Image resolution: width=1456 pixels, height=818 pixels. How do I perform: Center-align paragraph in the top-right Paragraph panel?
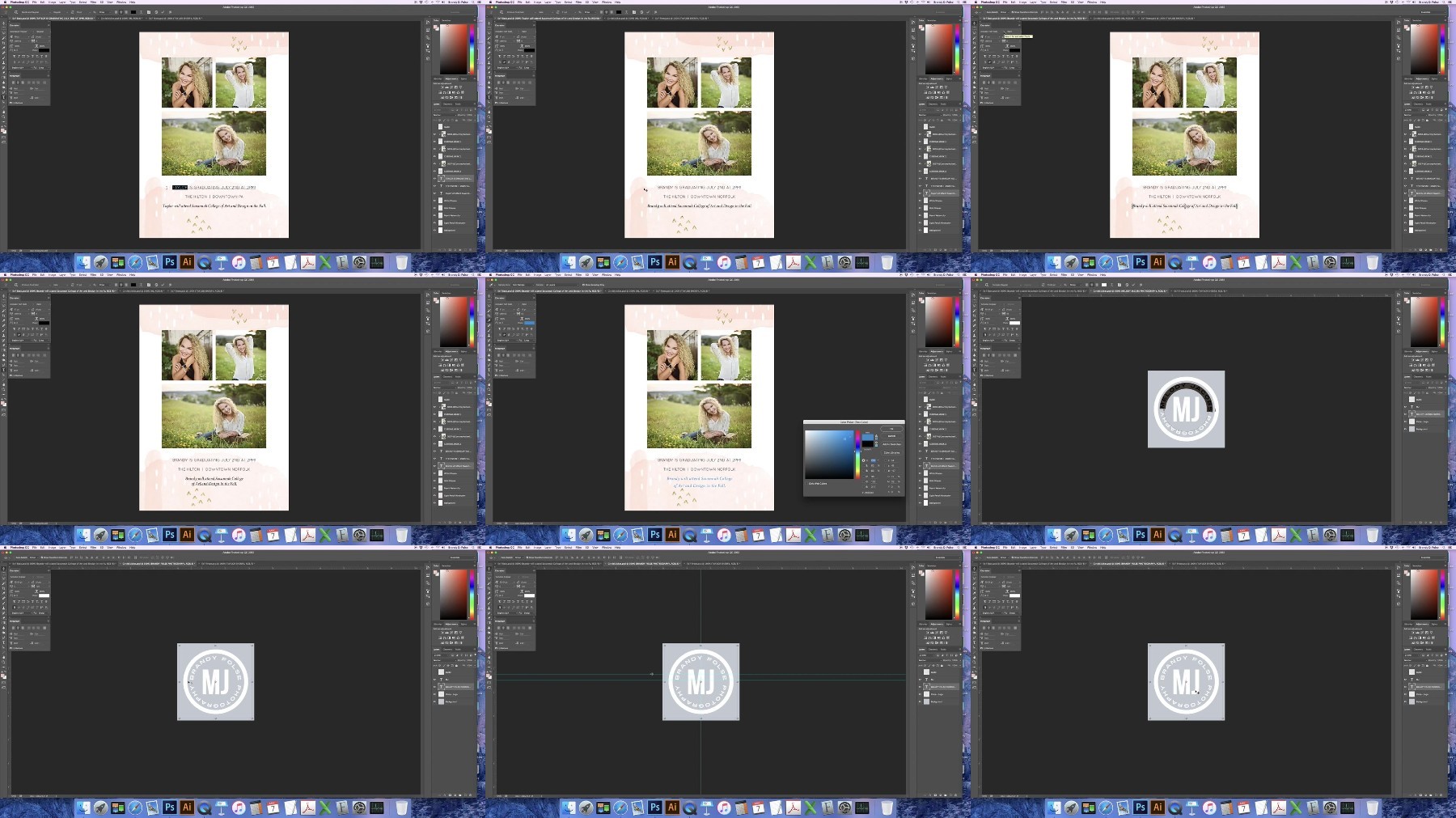click(x=988, y=83)
